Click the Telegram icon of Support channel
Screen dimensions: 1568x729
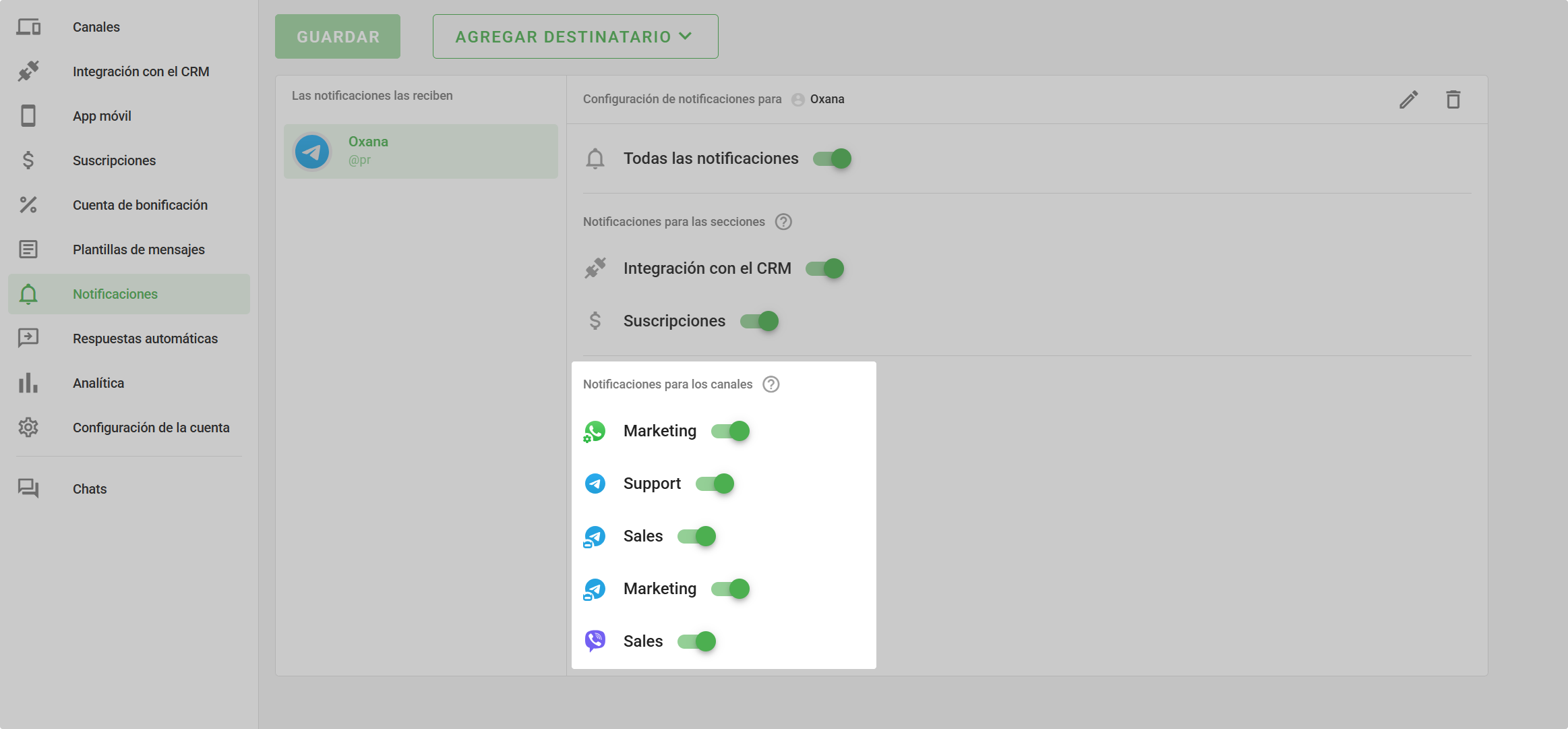595,484
